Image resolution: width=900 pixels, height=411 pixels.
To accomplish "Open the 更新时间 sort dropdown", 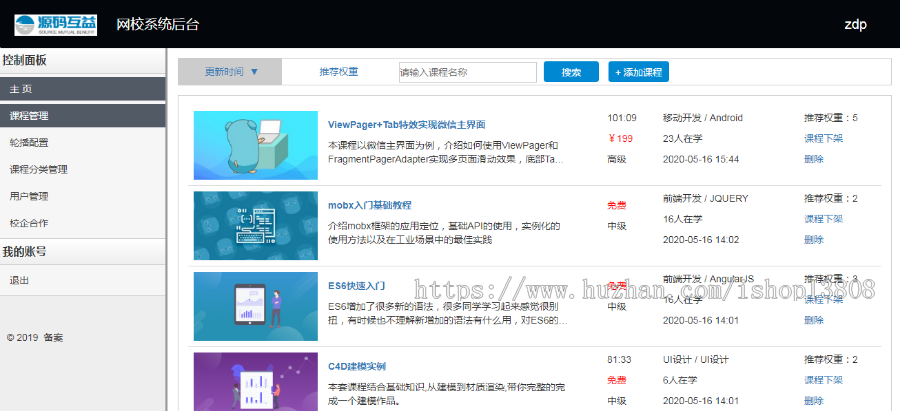I will click(230, 72).
